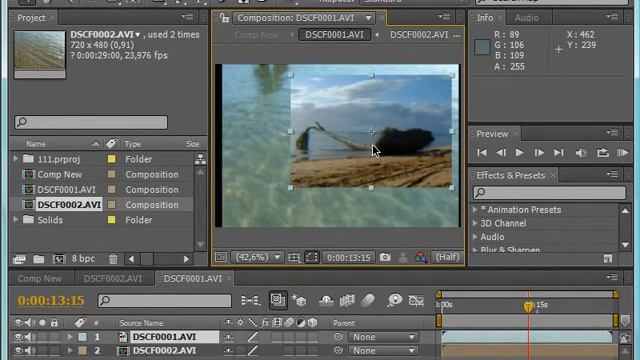Click yellow label swatch of 111.prproj
This screenshot has width=640, height=360.
[111, 159]
